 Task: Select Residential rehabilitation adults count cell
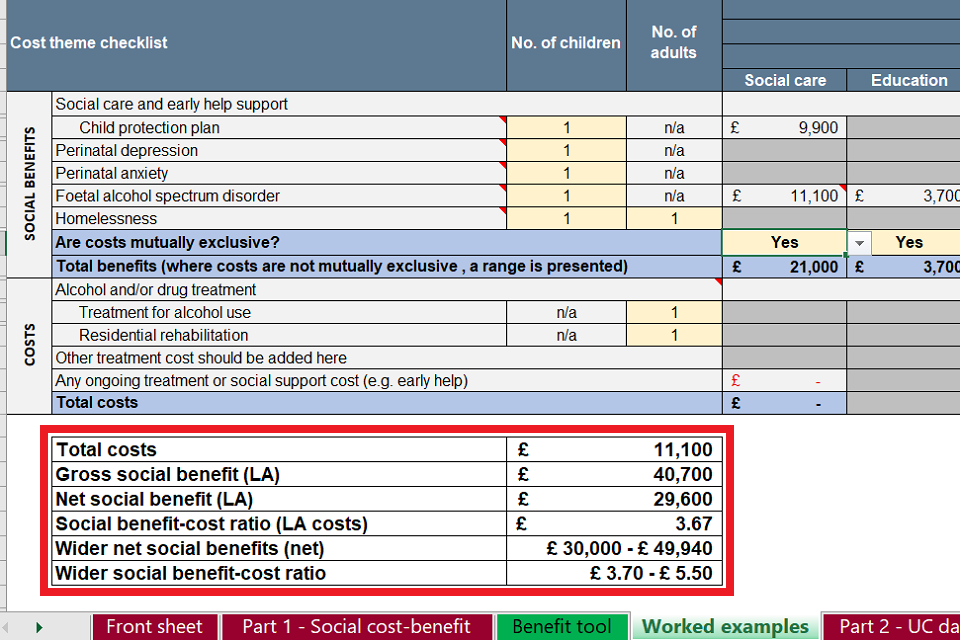pos(674,336)
